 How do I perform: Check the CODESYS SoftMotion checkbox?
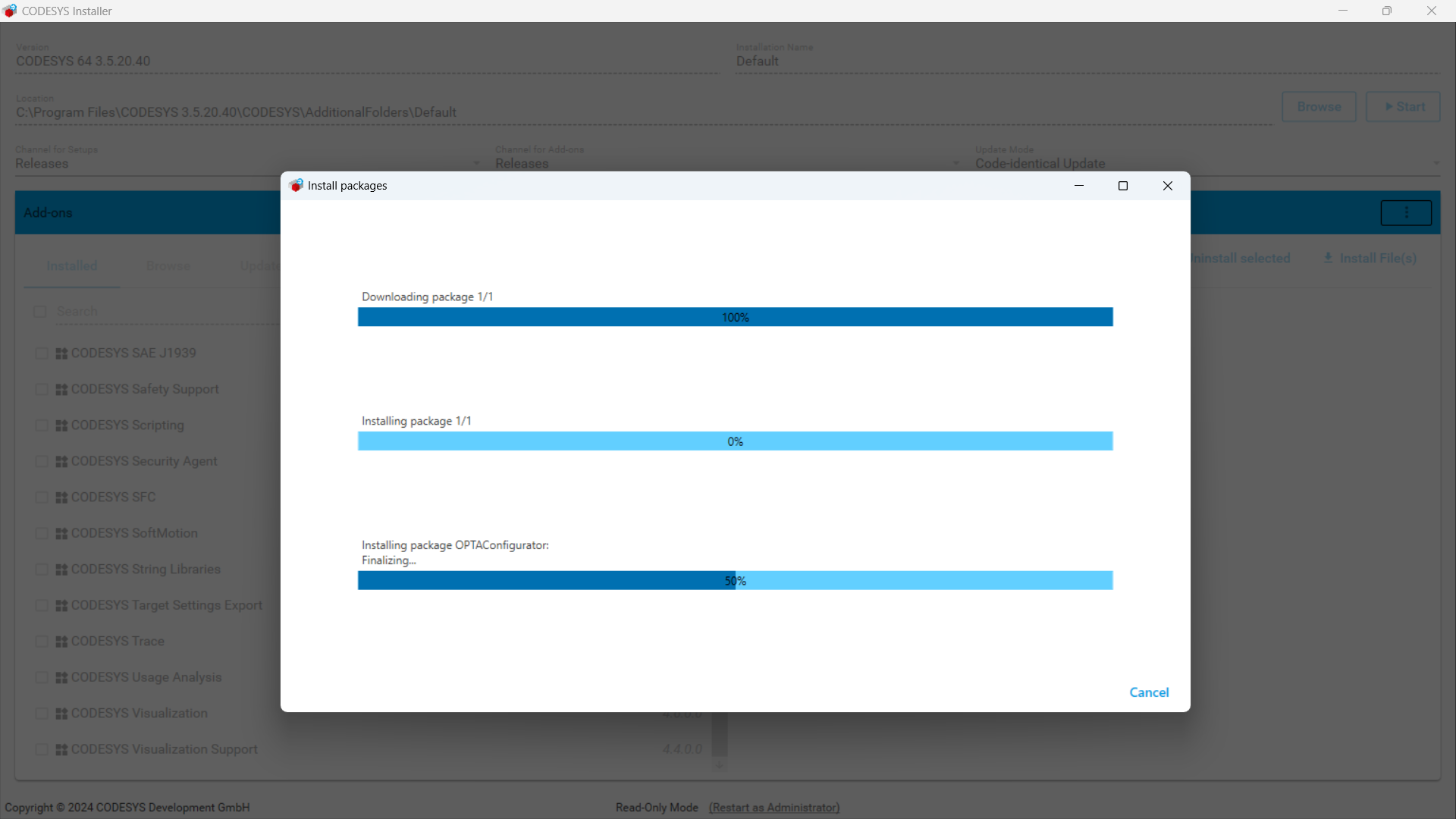pyautogui.click(x=42, y=534)
